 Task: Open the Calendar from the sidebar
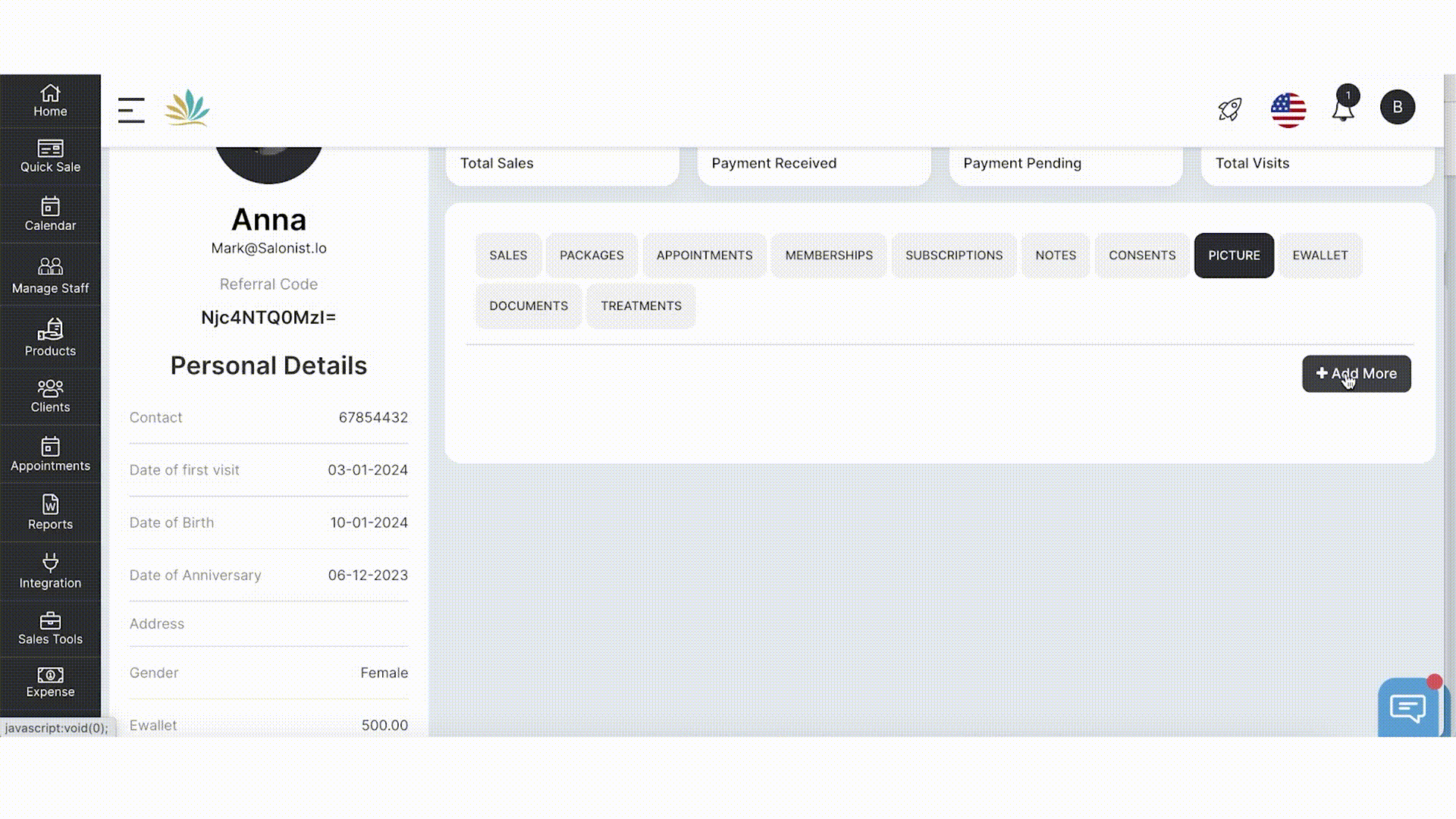(x=50, y=215)
